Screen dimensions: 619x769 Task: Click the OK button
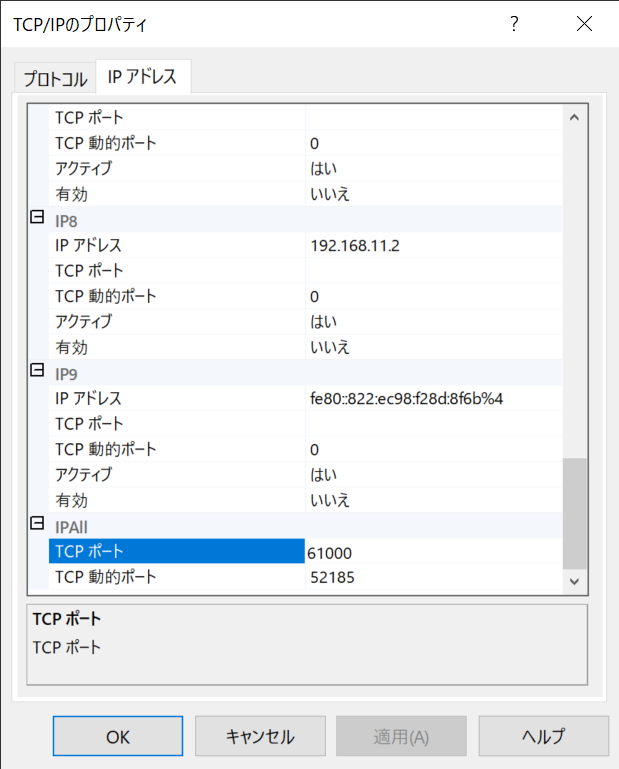point(118,737)
